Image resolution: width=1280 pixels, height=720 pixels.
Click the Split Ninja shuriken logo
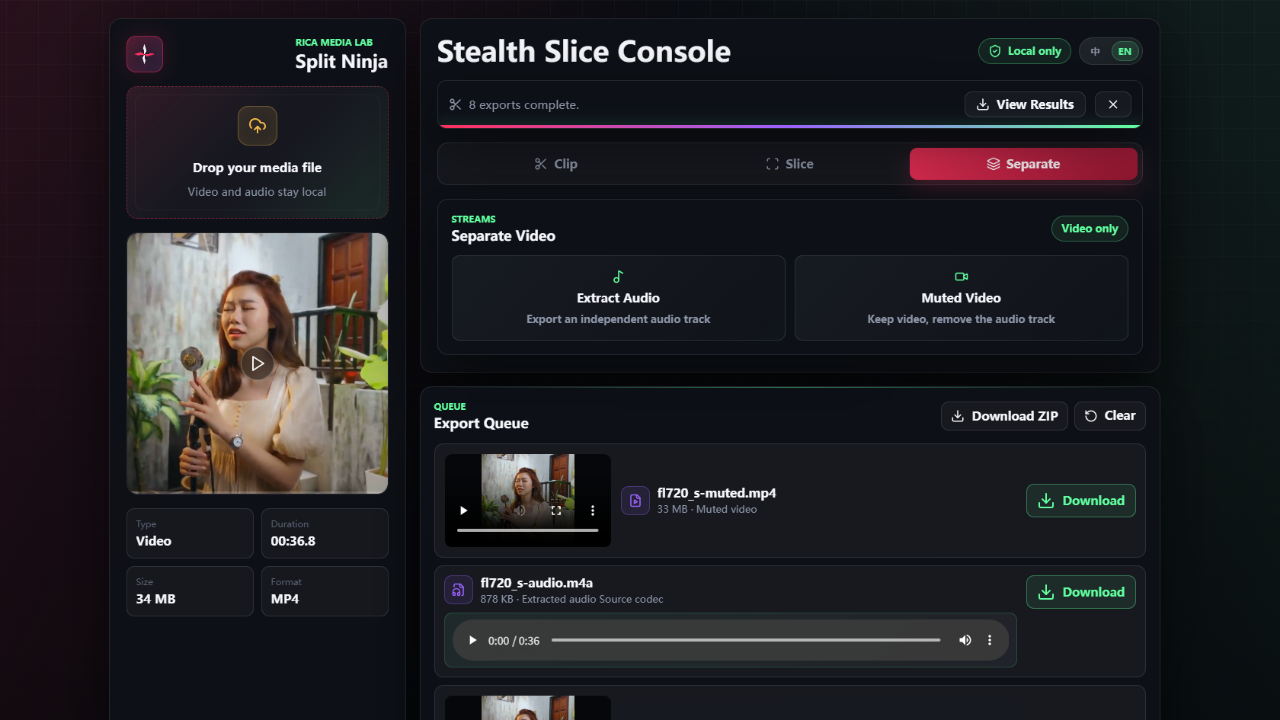(x=145, y=54)
